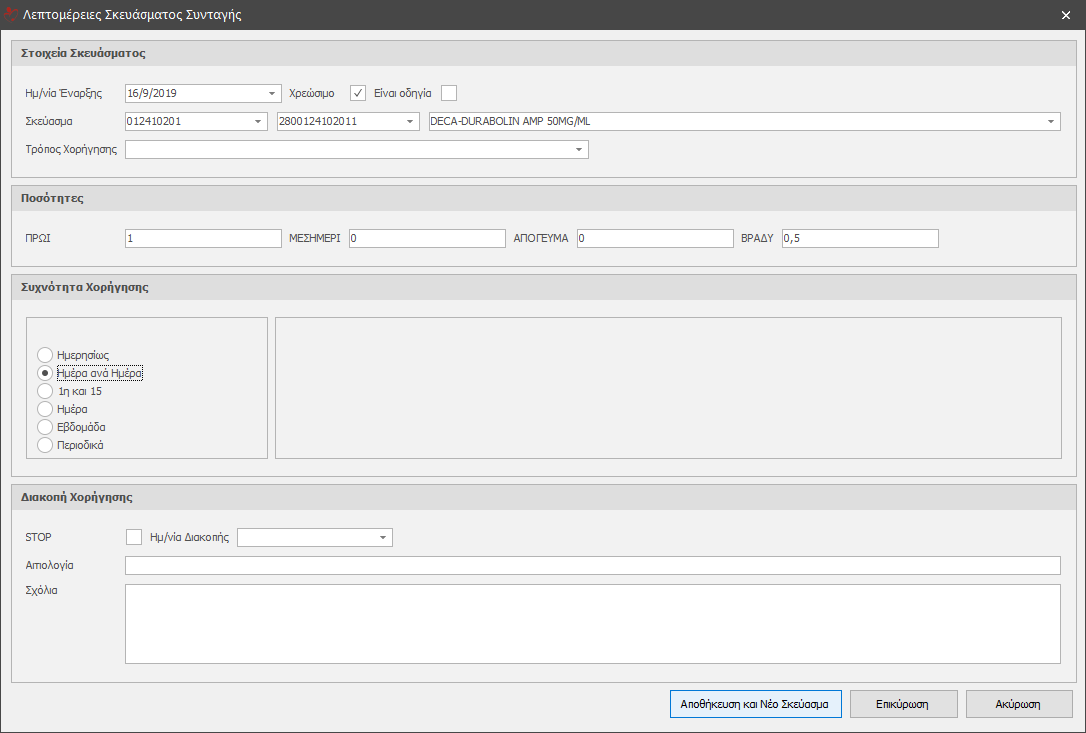Click the ΠΡΩΙ quantity field
1086x733 pixels.
pos(203,238)
